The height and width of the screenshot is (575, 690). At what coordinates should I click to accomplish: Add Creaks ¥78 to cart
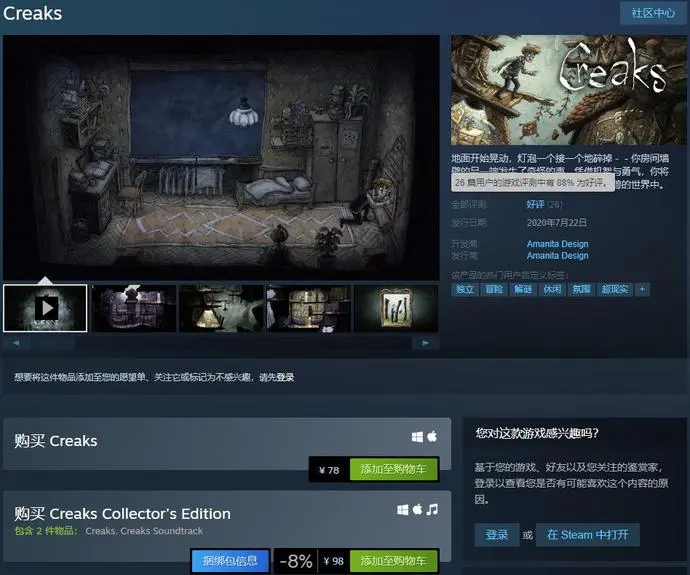[394, 470]
